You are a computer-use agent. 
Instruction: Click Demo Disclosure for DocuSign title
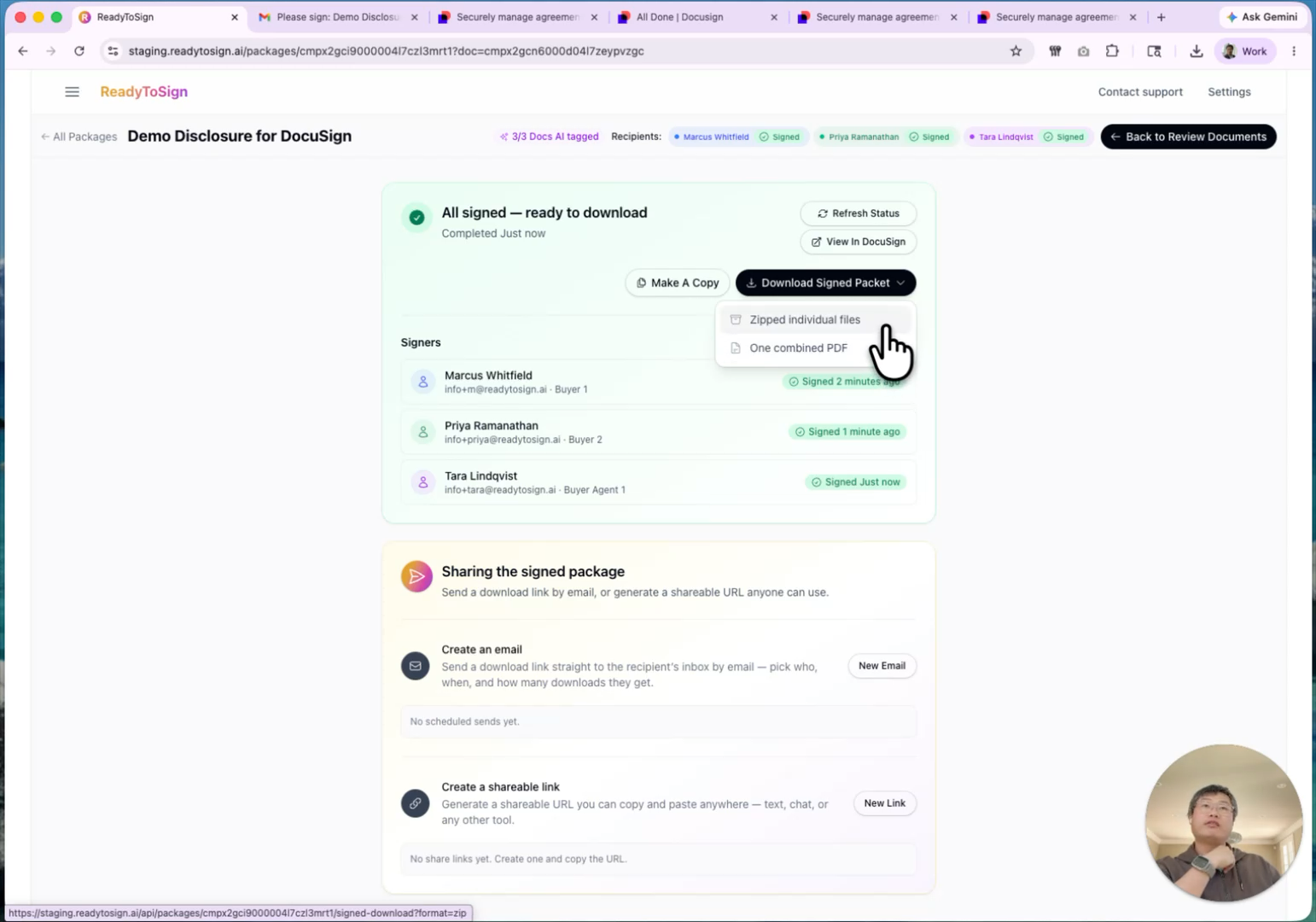click(x=239, y=137)
